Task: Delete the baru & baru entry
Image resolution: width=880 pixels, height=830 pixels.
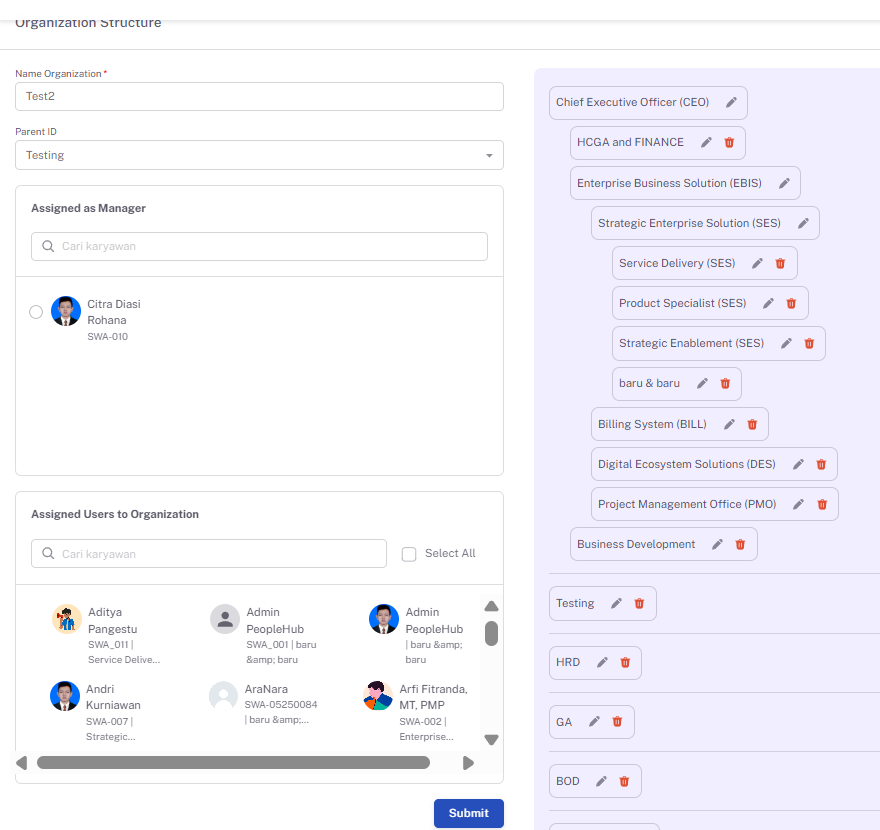Action: pos(725,383)
